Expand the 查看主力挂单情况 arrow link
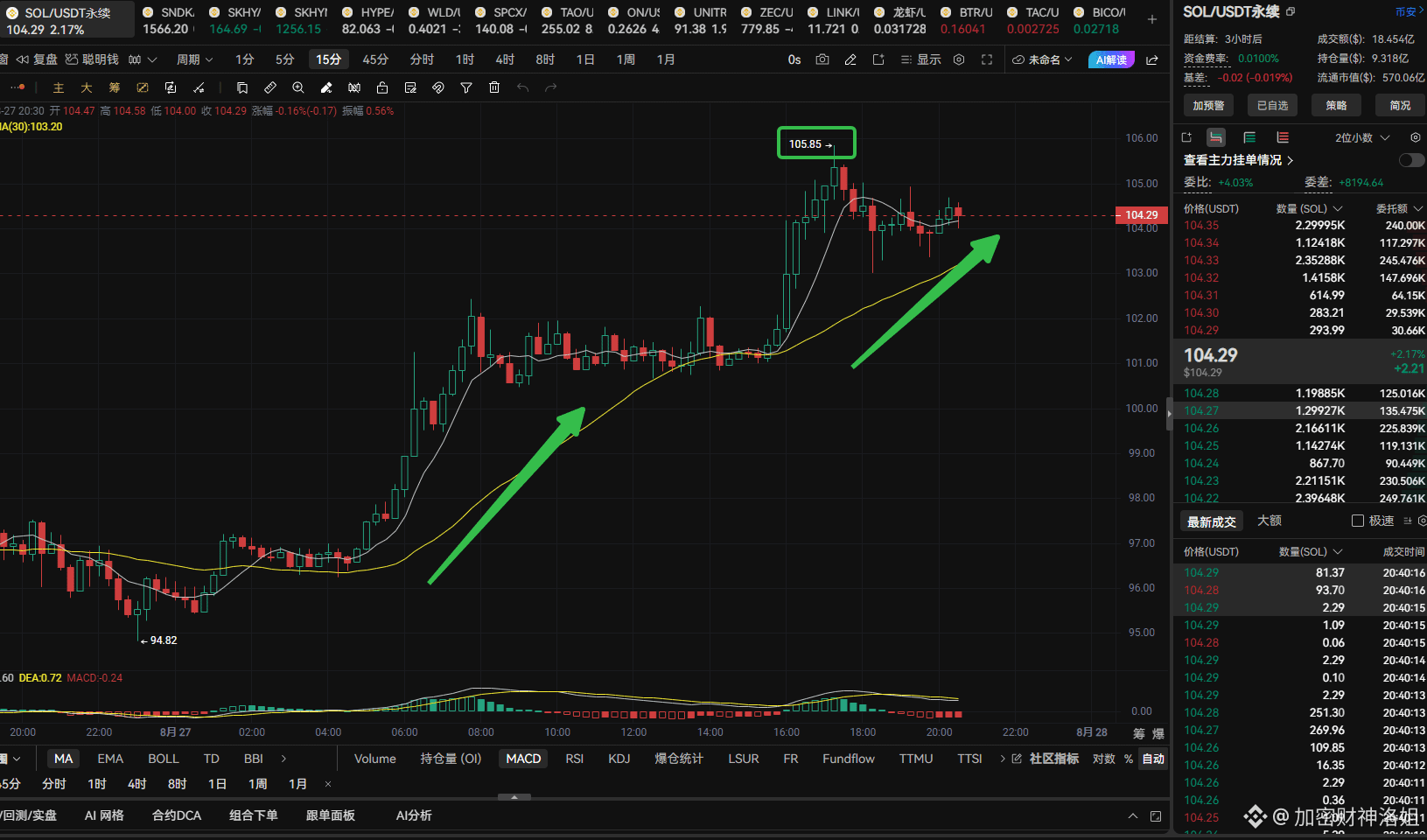Viewport: 1427px width, 840px height. tap(1291, 160)
